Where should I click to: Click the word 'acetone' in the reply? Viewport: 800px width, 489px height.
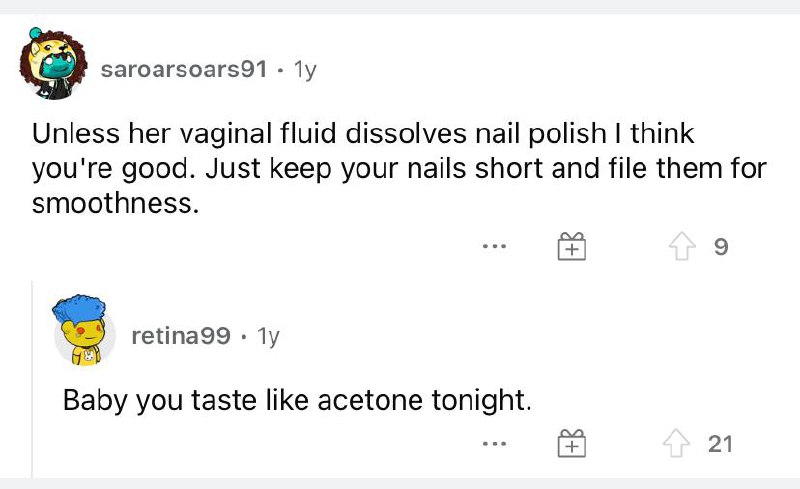pyautogui.click(x=371, y=400)
